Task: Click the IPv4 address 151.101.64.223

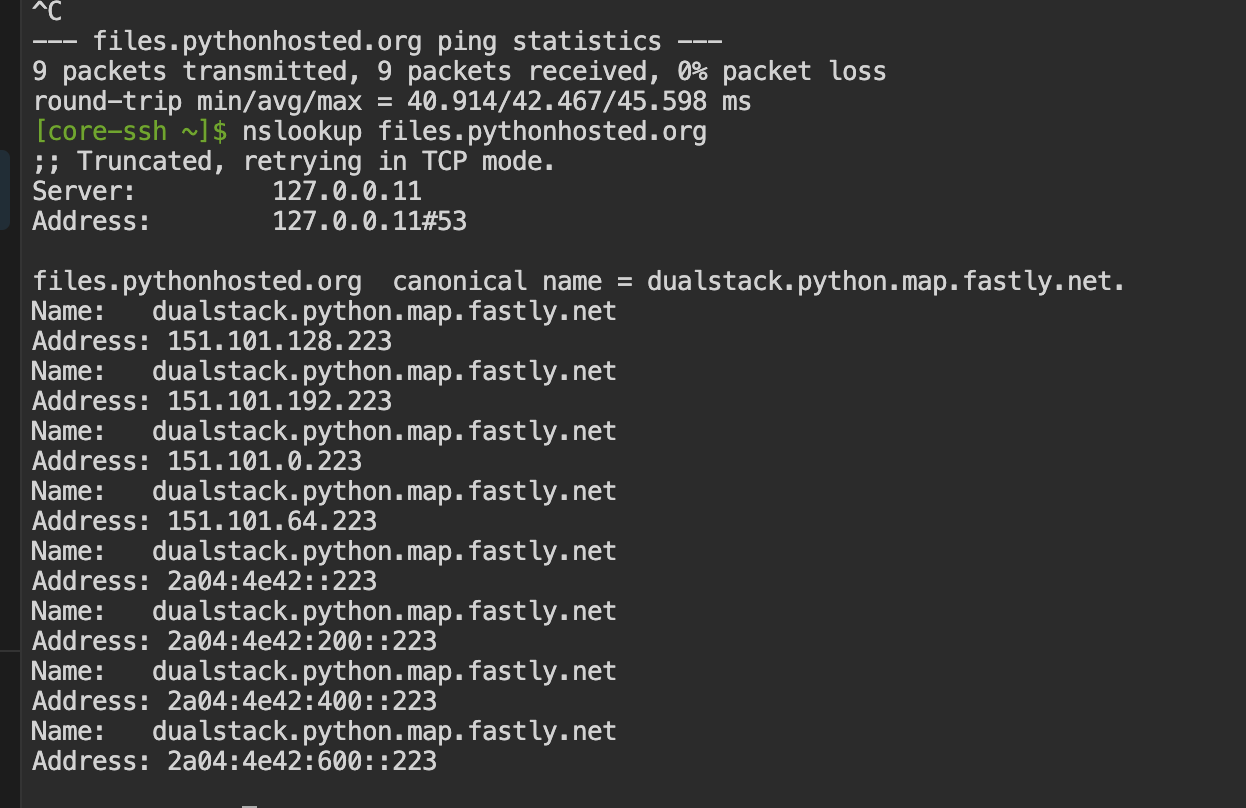Action: click(272, 522)
